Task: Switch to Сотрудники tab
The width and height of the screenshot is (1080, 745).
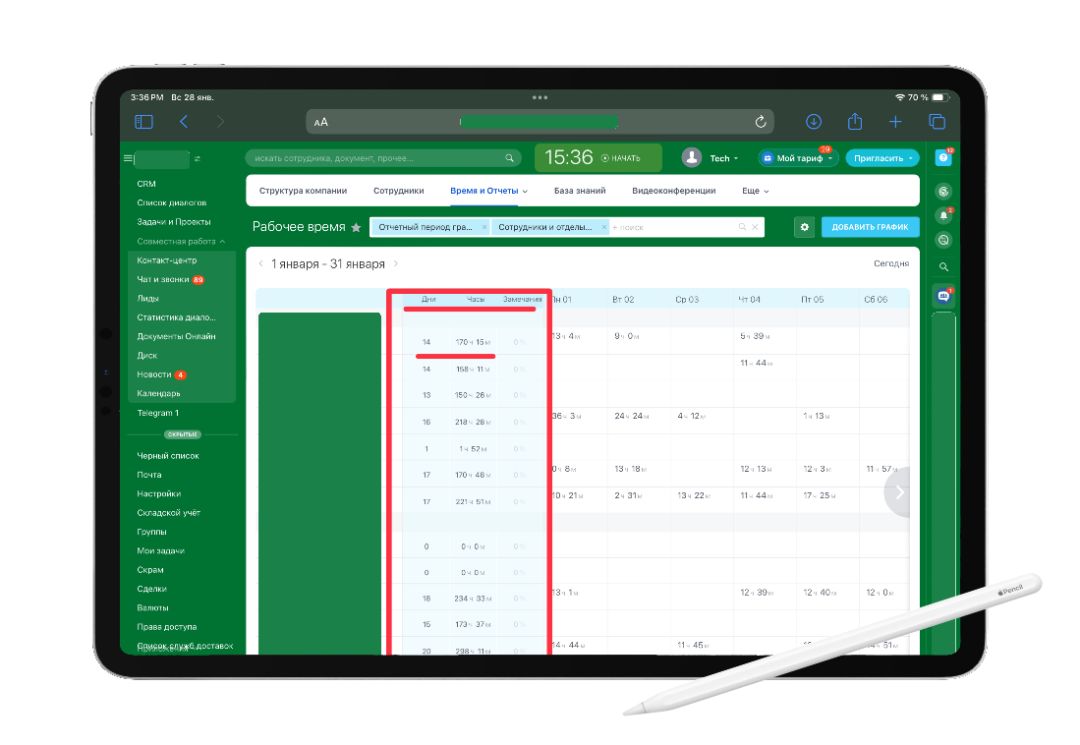Action: 399,191
